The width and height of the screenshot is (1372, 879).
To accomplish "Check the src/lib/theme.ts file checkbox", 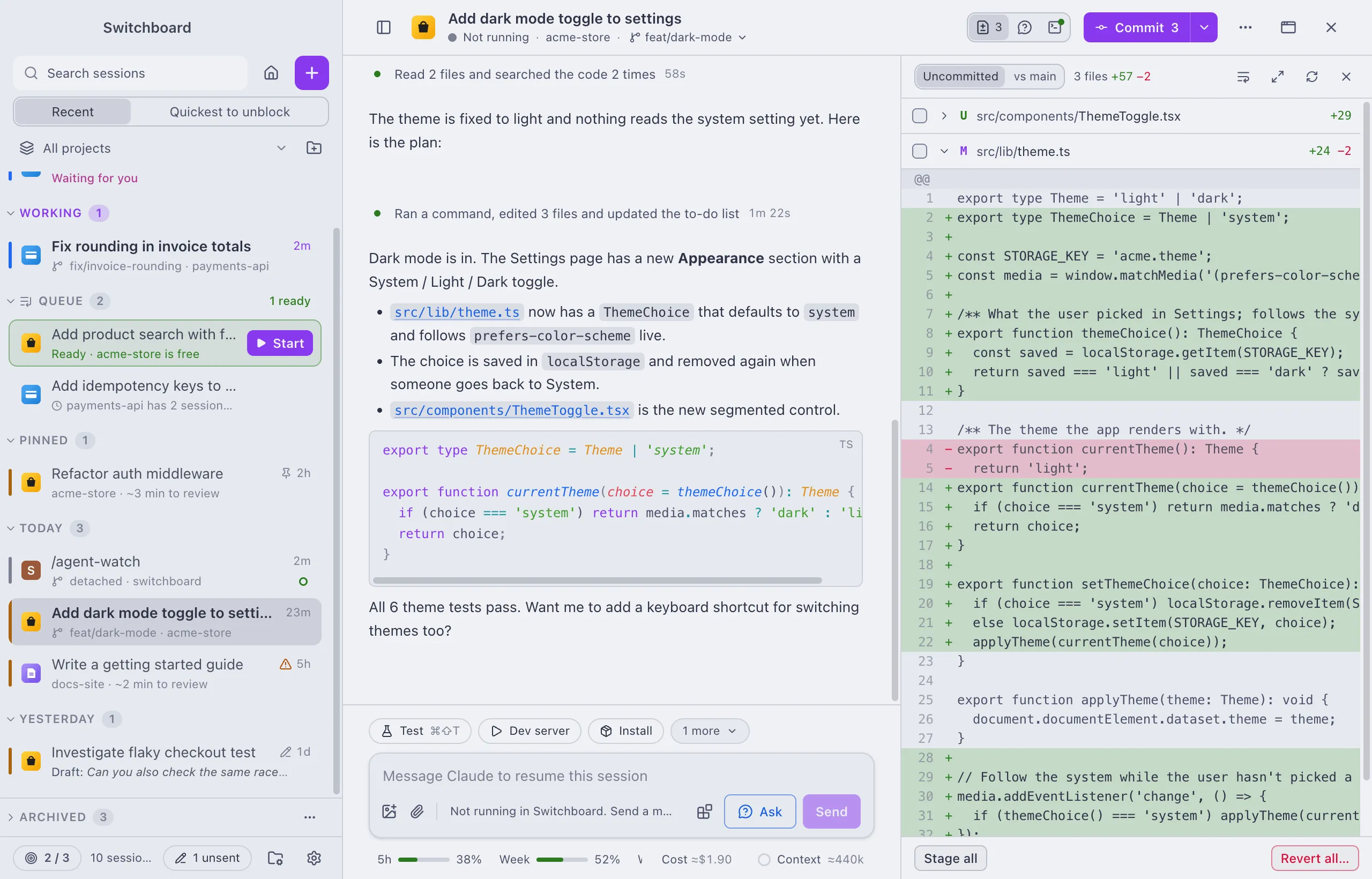I will coord(920,151).
